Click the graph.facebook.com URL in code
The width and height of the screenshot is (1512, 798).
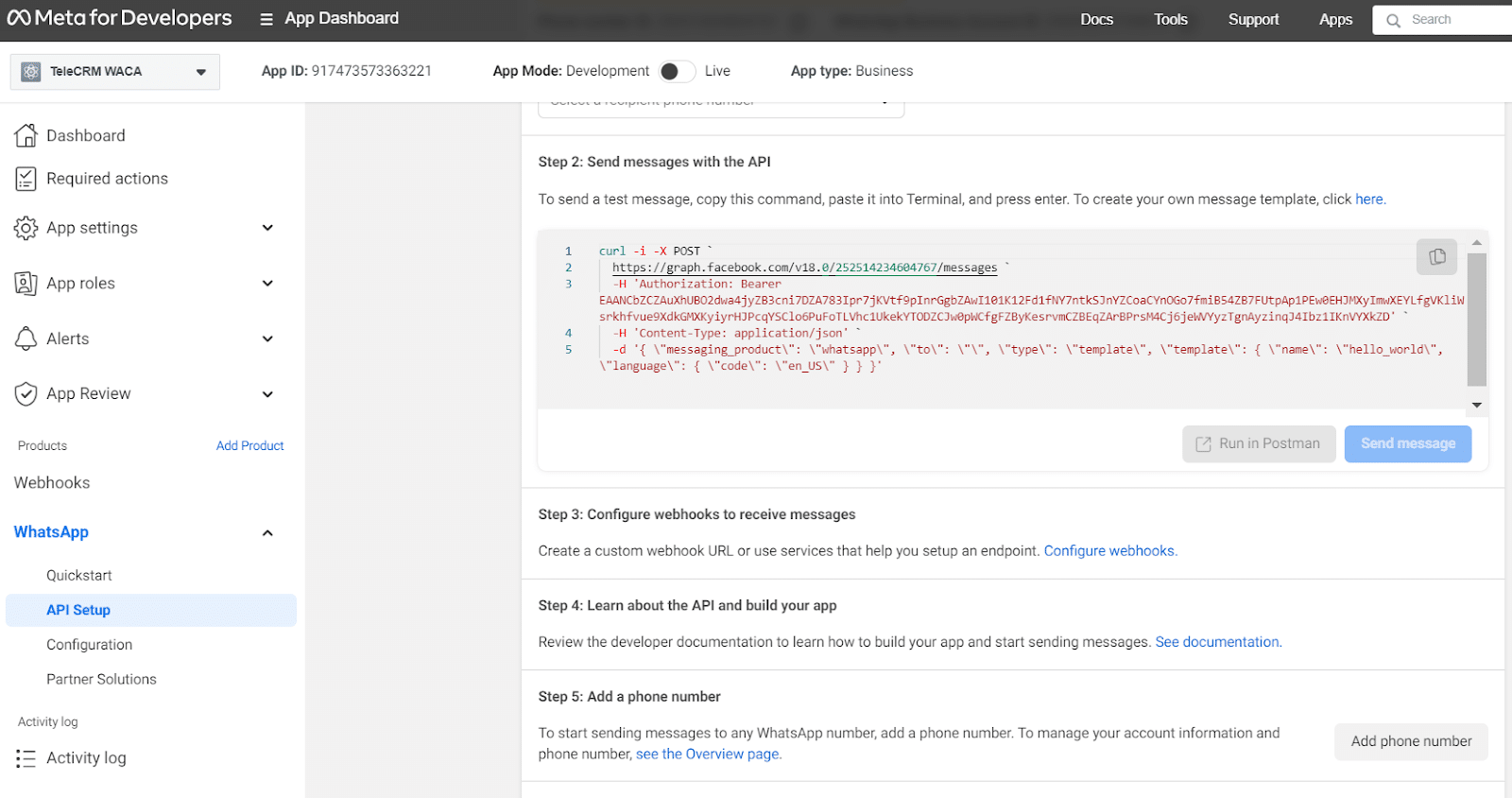coord(804,268)
